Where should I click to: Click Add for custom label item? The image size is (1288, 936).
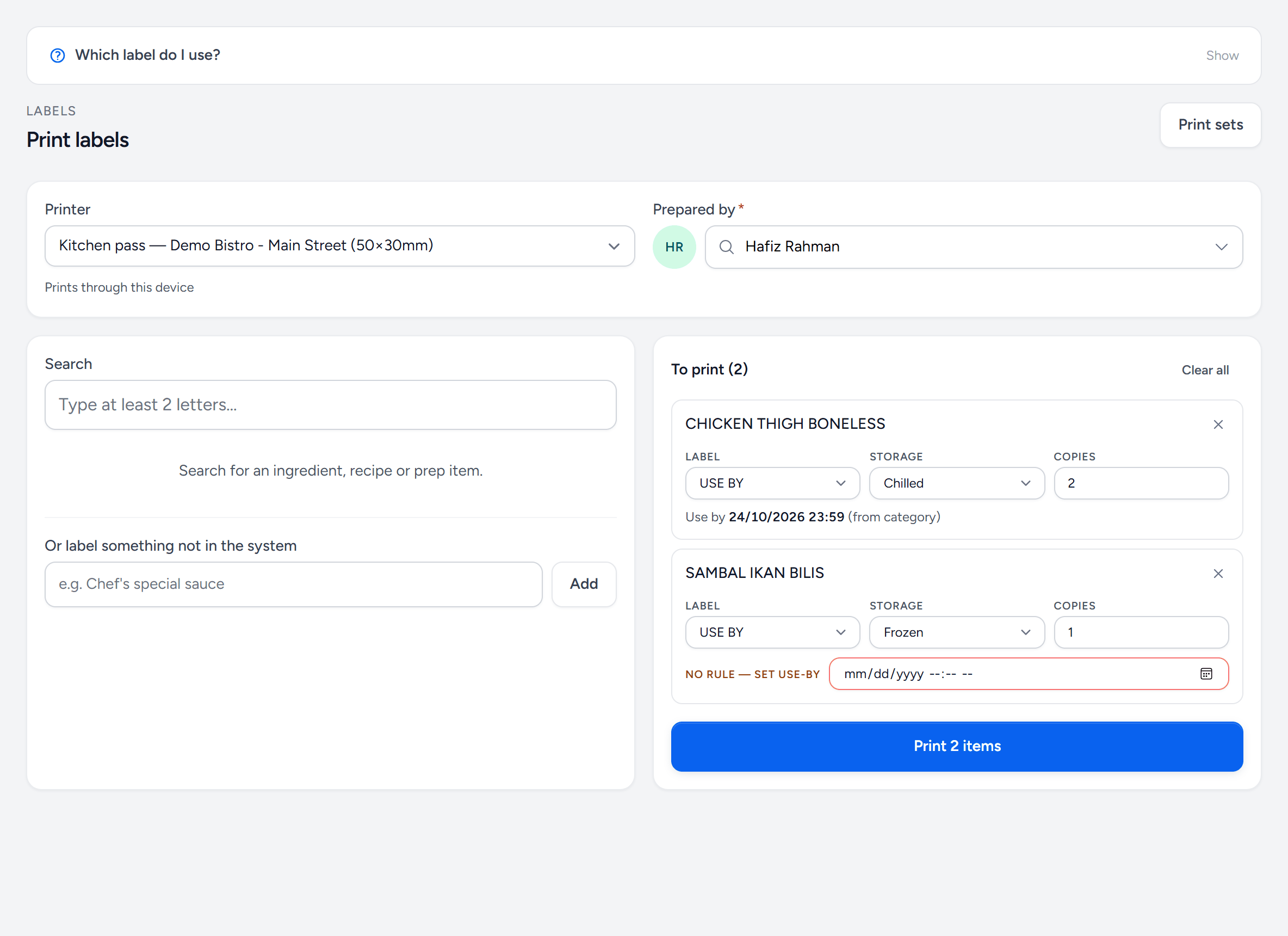[x=583, y=584]
